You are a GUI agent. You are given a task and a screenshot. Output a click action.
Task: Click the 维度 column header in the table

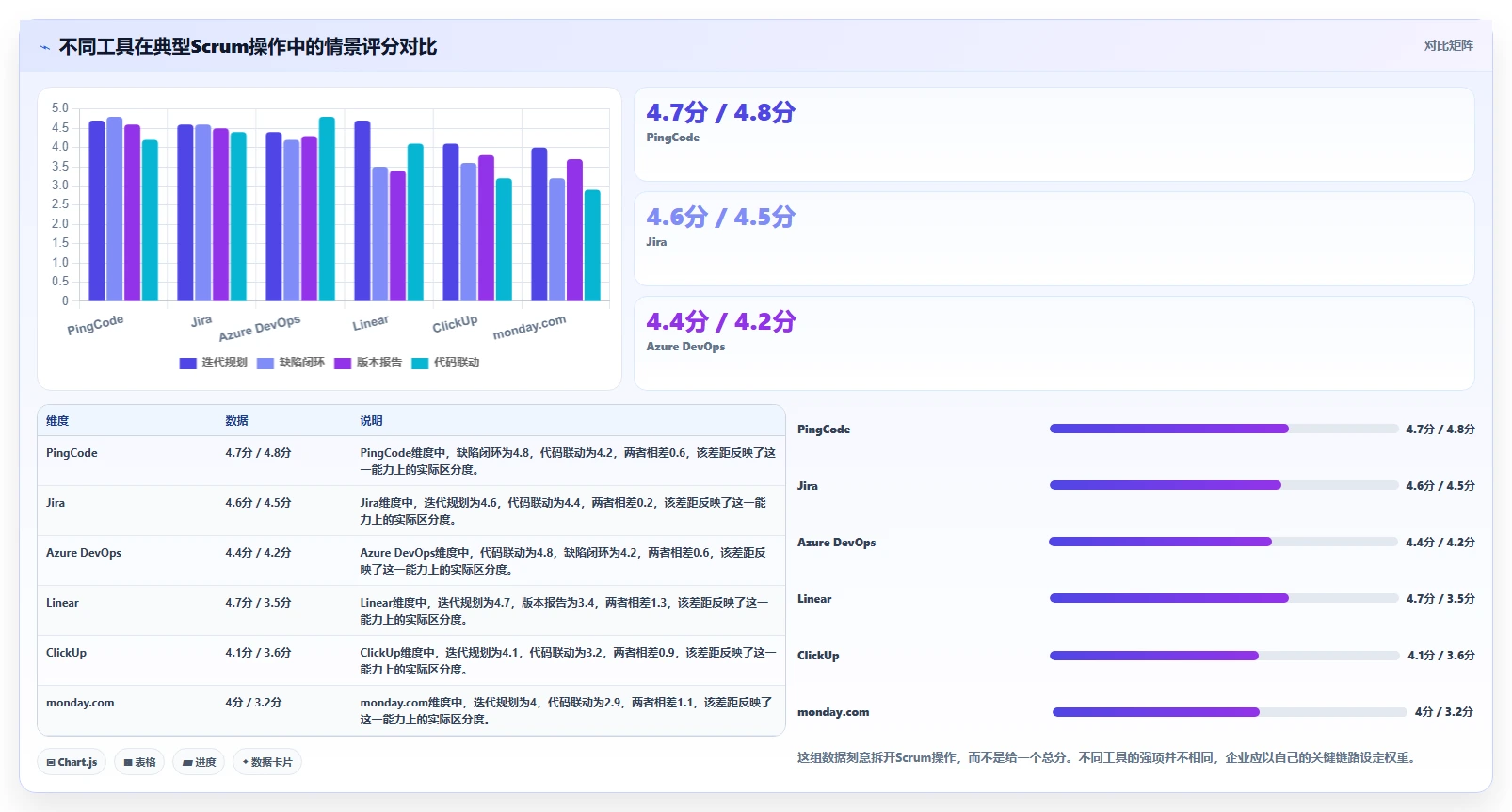57,421
